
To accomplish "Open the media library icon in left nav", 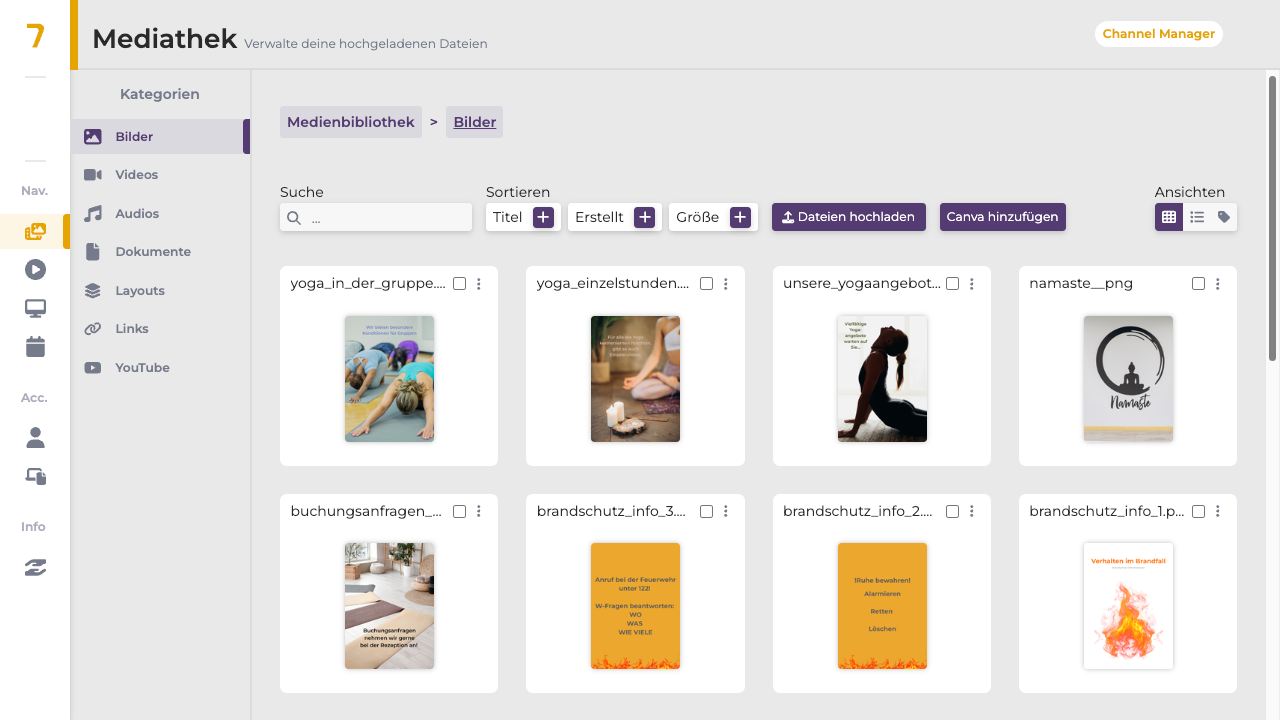I will pos(35,231).
